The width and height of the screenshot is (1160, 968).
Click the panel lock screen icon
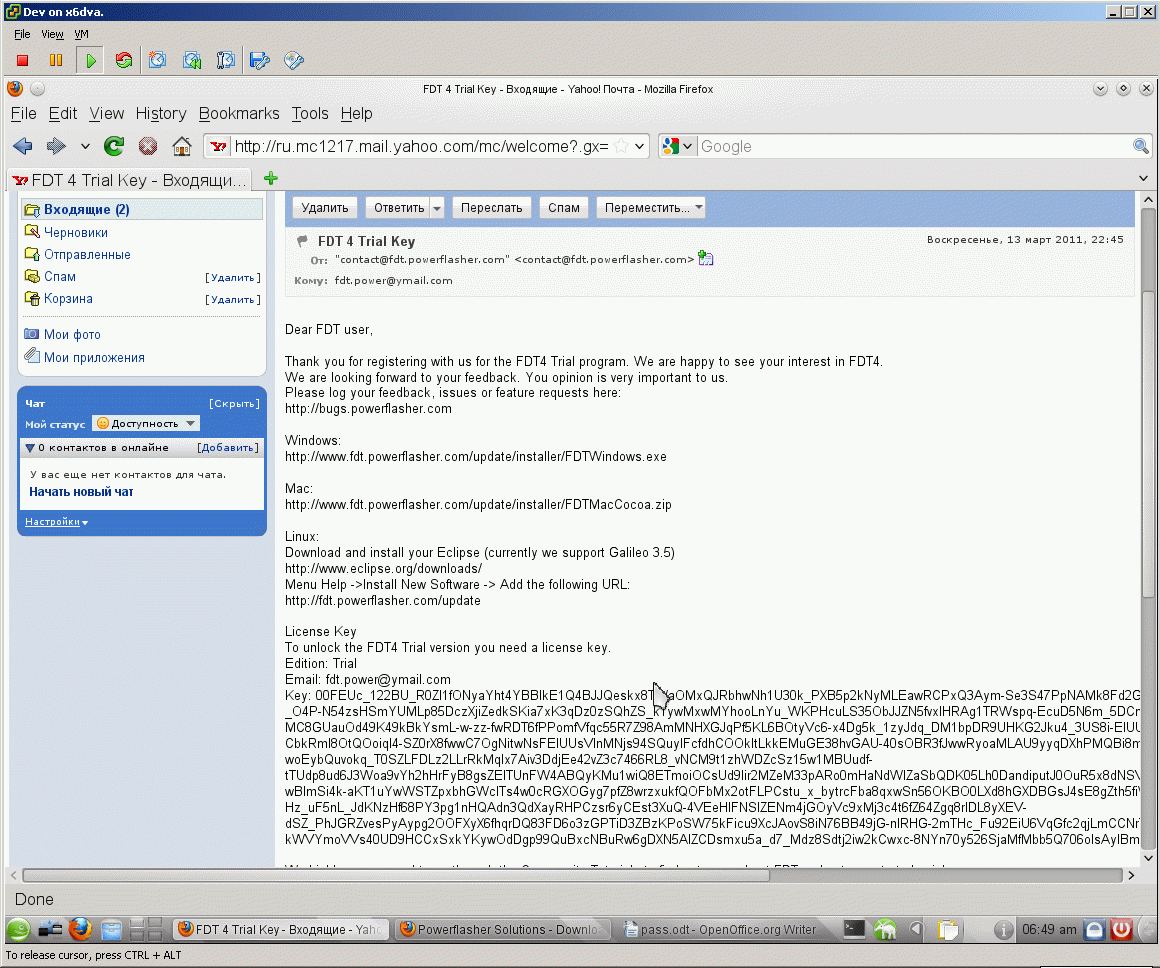coord(1095,929)
